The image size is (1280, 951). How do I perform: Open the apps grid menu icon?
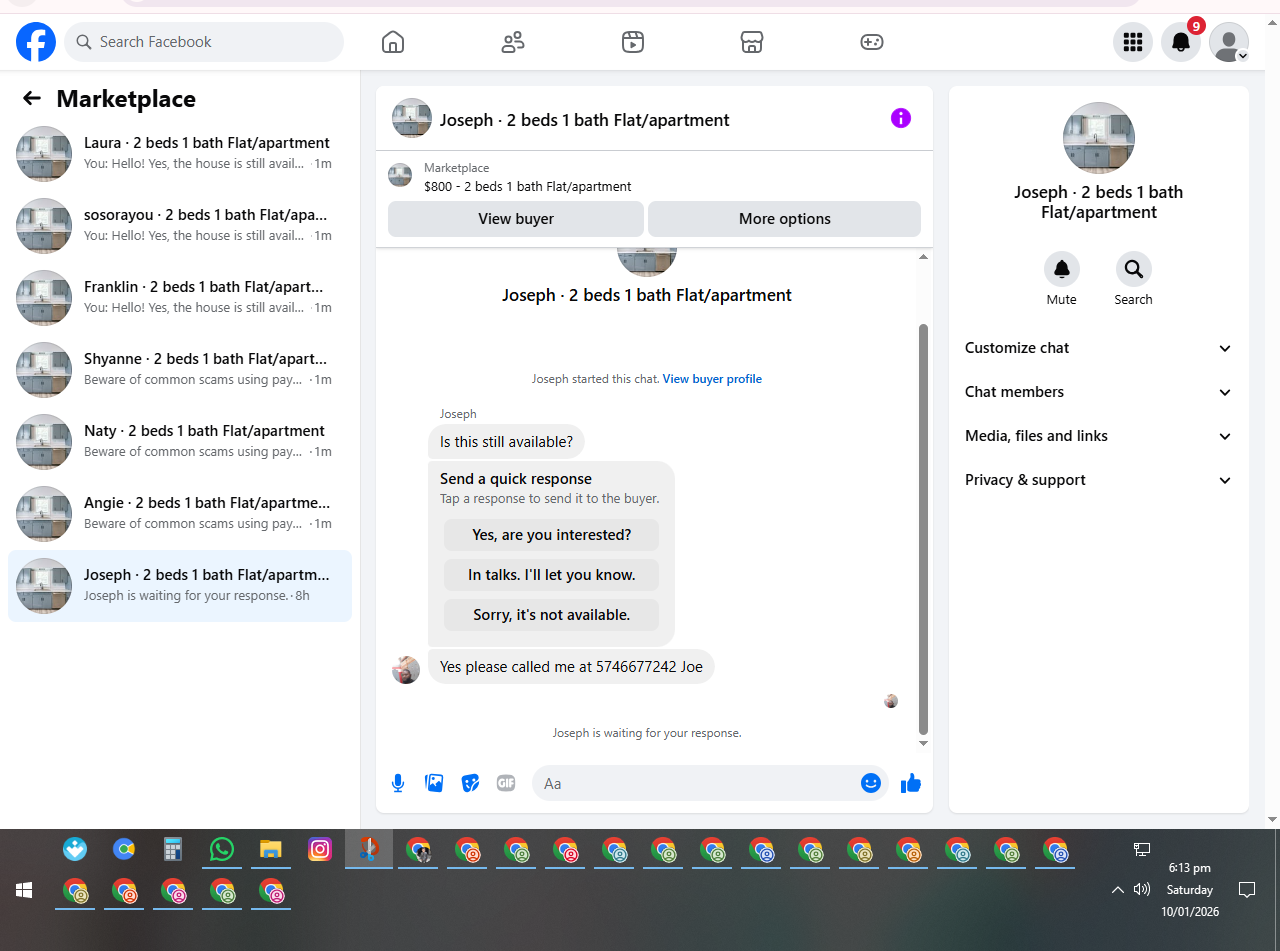[x=1133, y=42]
